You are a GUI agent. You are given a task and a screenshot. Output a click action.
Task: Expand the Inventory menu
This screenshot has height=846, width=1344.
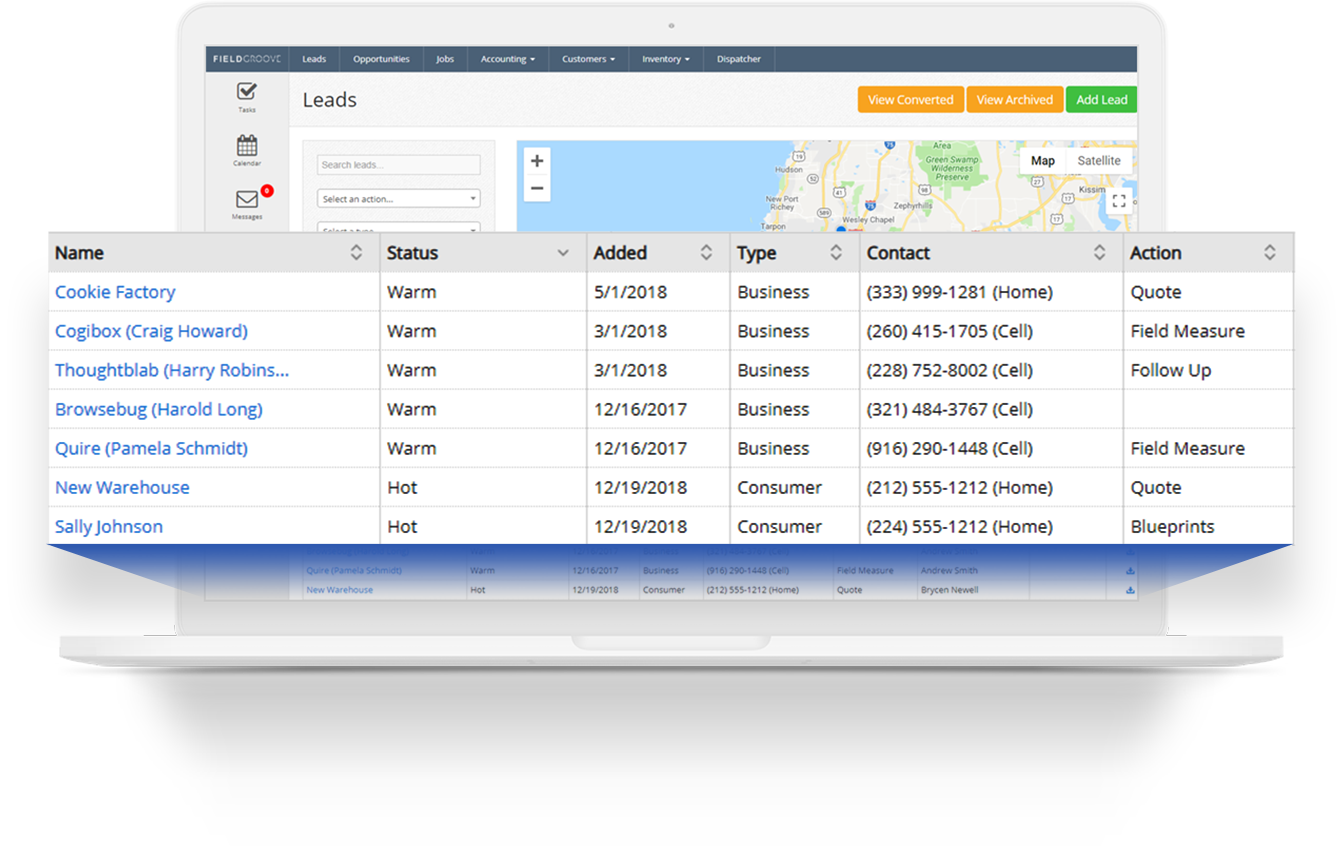click(x=666, y=59)
